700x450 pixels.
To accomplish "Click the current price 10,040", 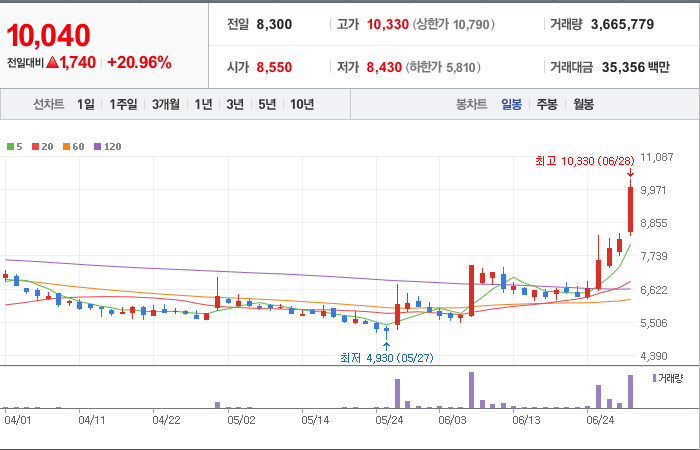I will pyautogui.click(x=48, y=36).
